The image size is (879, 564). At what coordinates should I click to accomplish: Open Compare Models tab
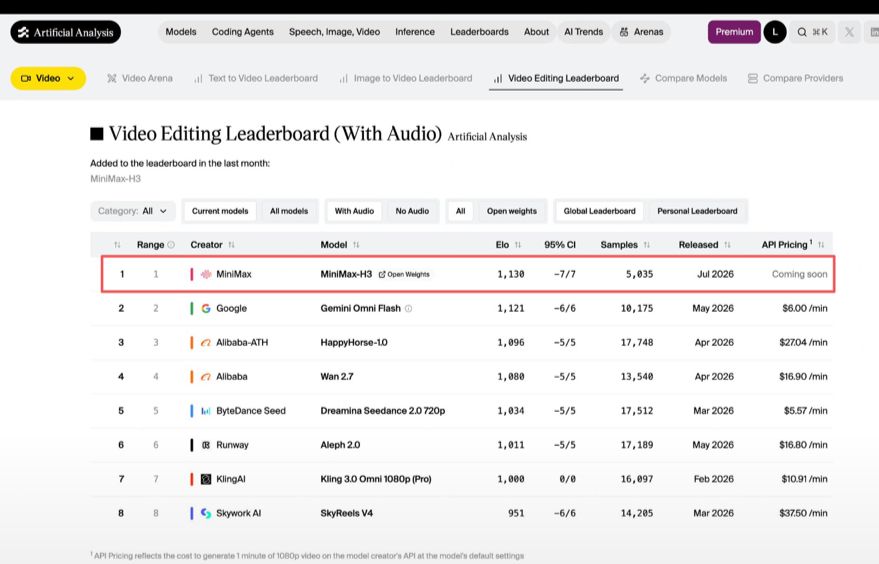point(683,78)
